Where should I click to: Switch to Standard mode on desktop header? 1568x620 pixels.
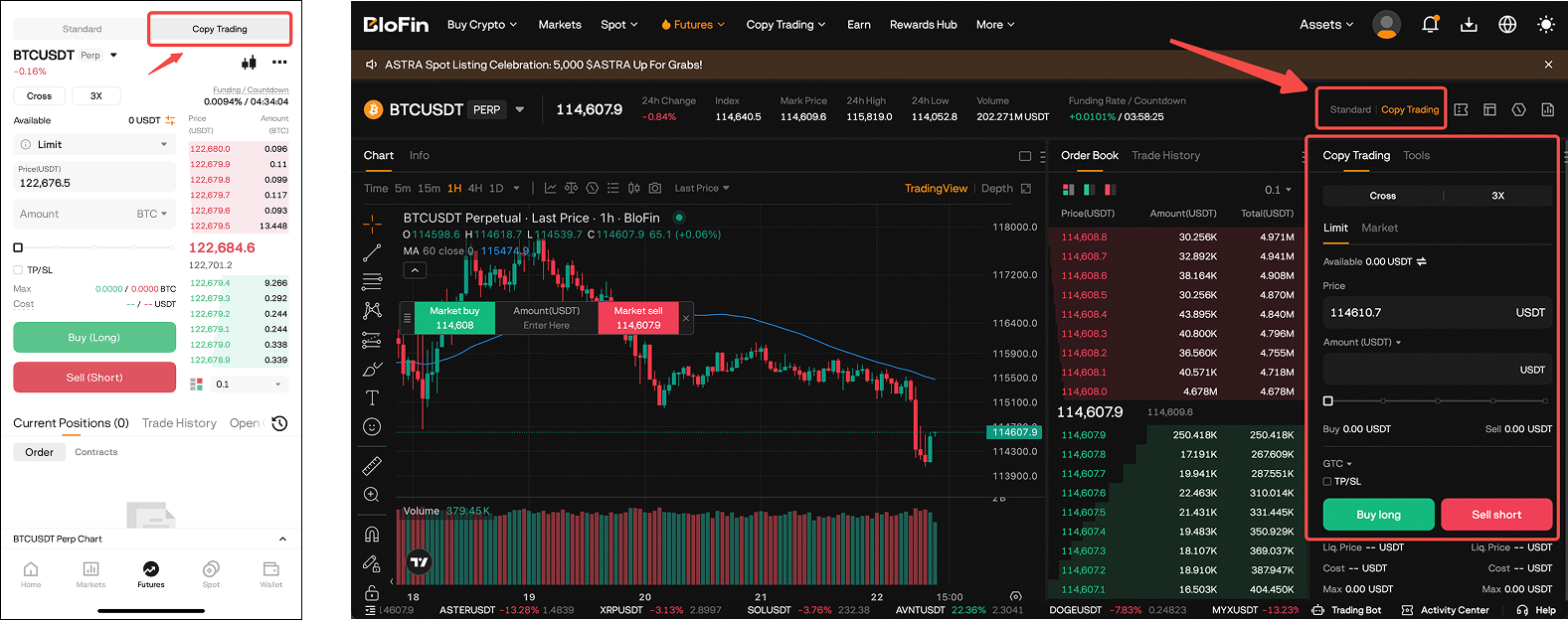click(1350, 109)
